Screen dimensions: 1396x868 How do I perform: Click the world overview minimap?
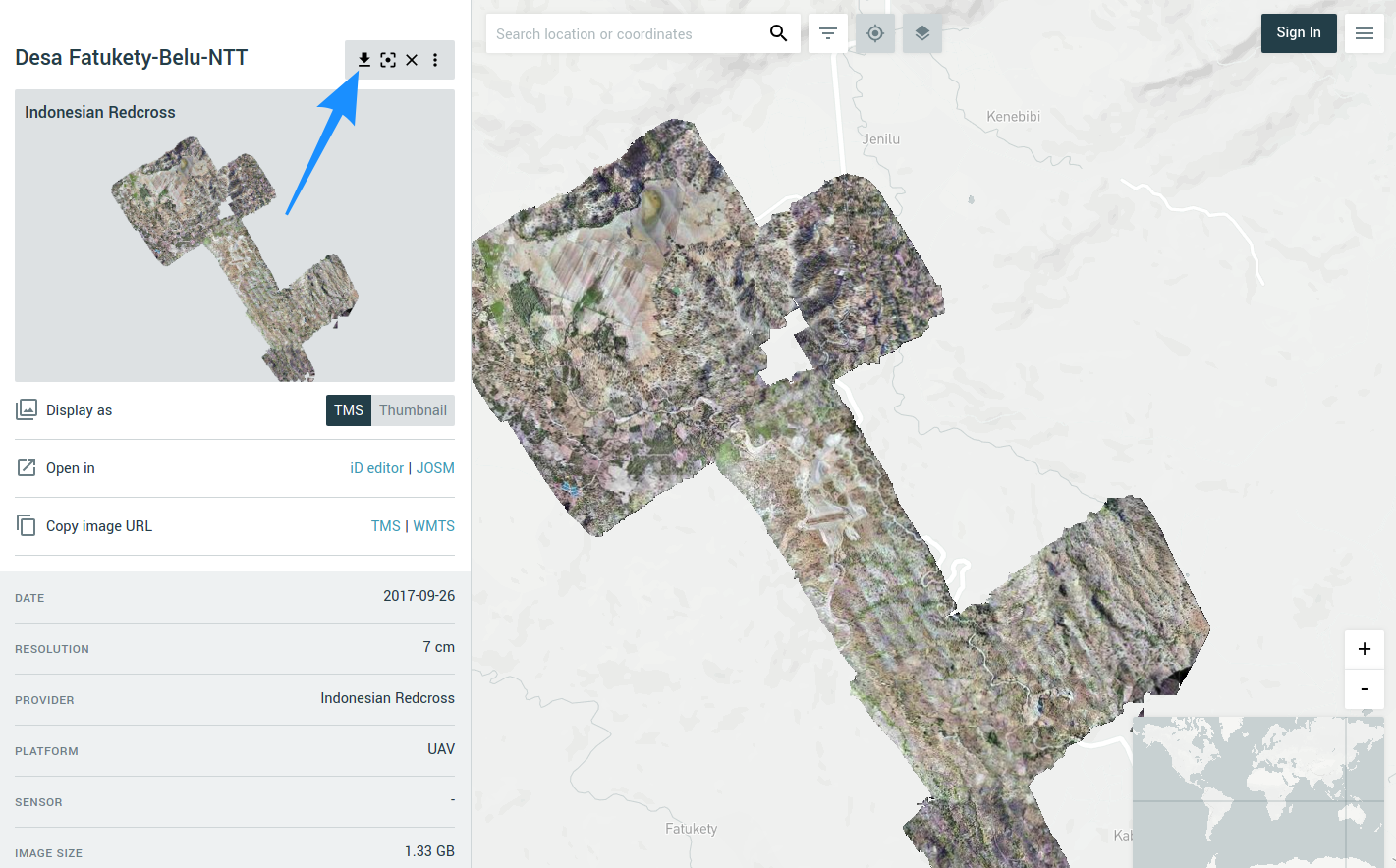pyautogui.click(x=1257, y=792)
